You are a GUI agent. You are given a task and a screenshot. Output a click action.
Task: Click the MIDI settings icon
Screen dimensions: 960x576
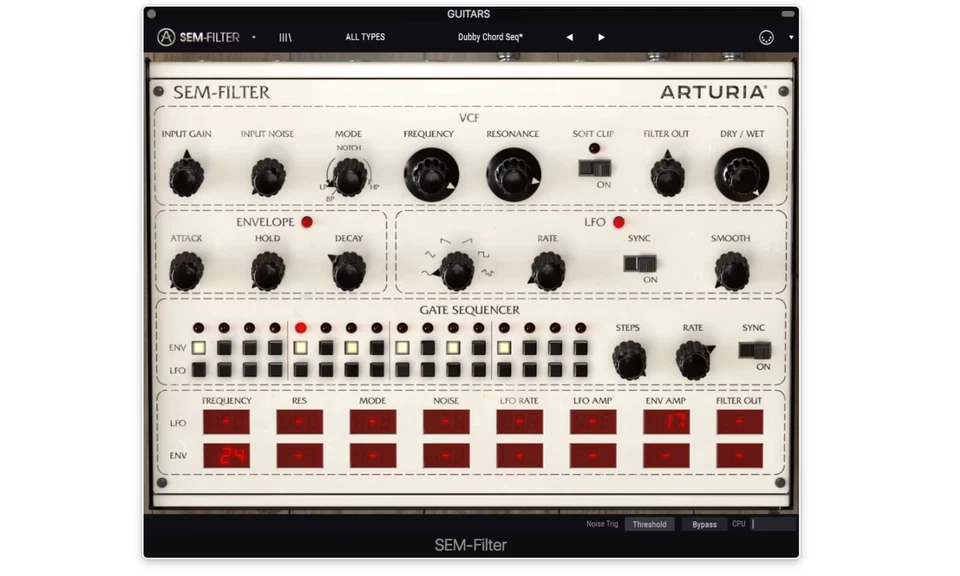[766, 37]
